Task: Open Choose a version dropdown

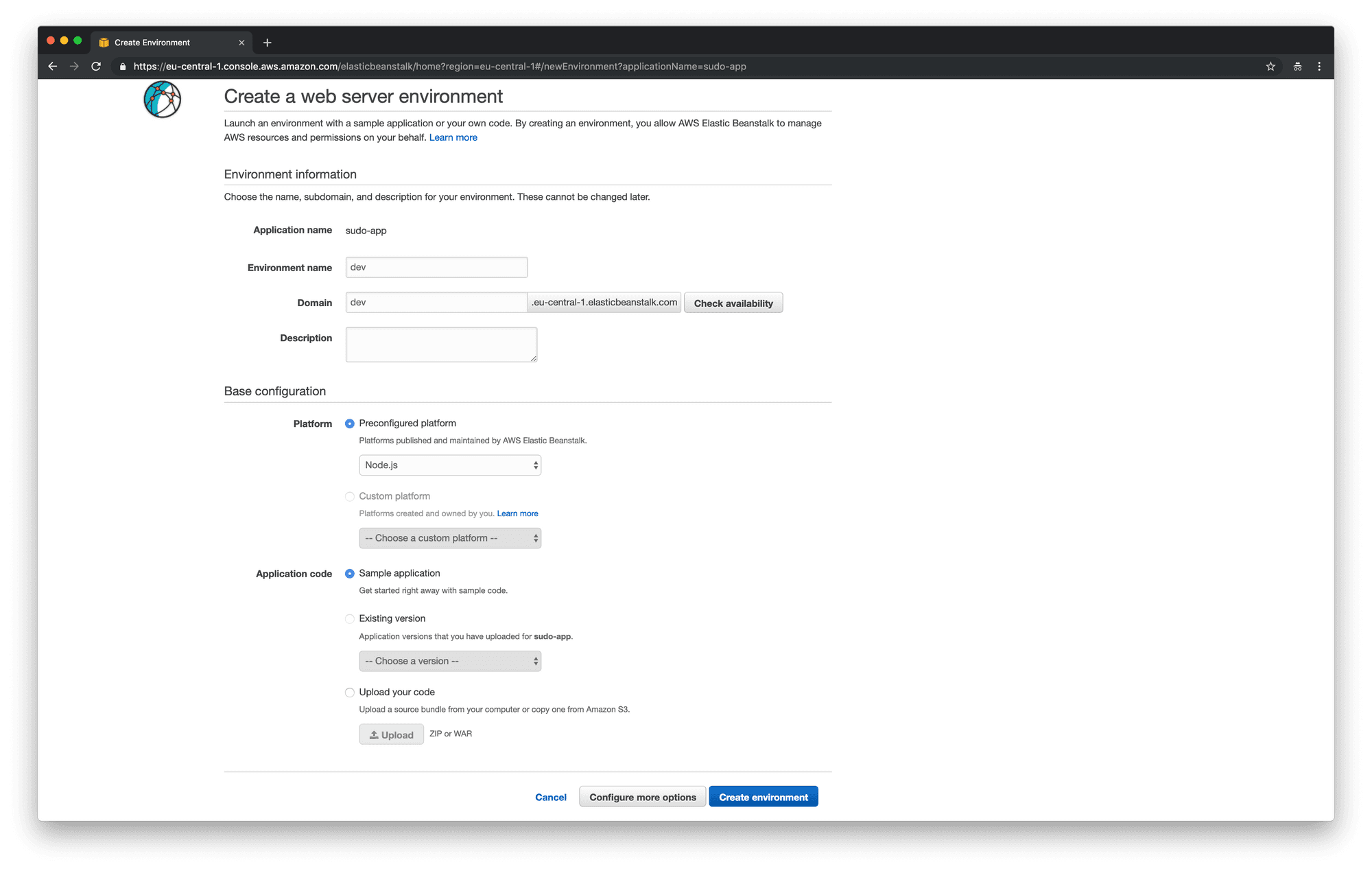Action: coord(450,661)
